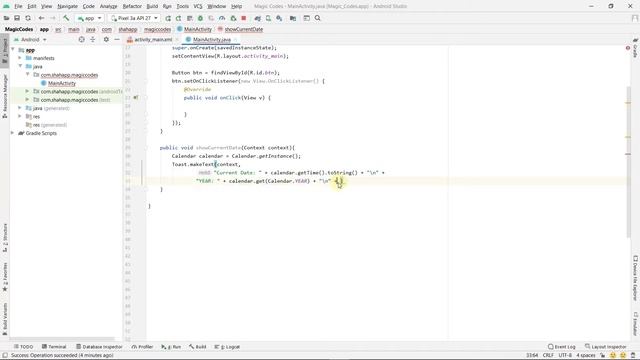This screenshot has width=640, height=360.
Task: Select MainActivity in the project tree
Action: click(x=62, y=83)
